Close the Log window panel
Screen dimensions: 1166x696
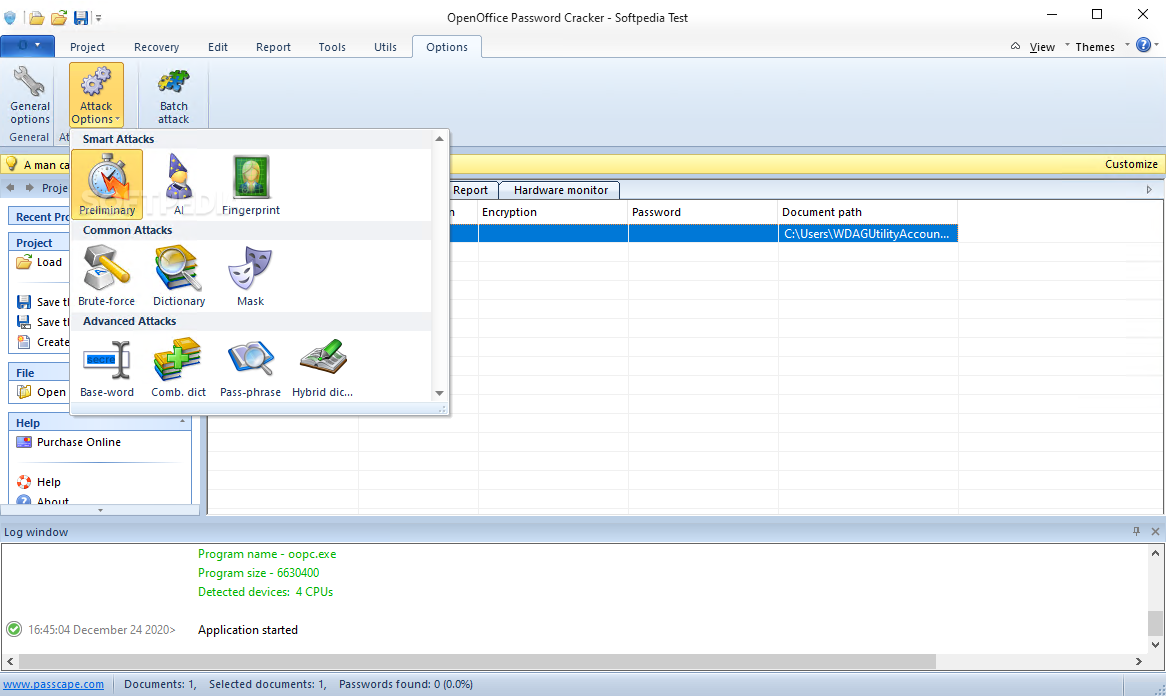tap(1155, 531)
